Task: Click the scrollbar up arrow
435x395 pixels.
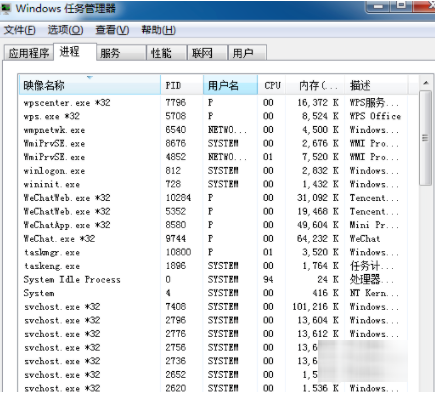Action: 426,83
